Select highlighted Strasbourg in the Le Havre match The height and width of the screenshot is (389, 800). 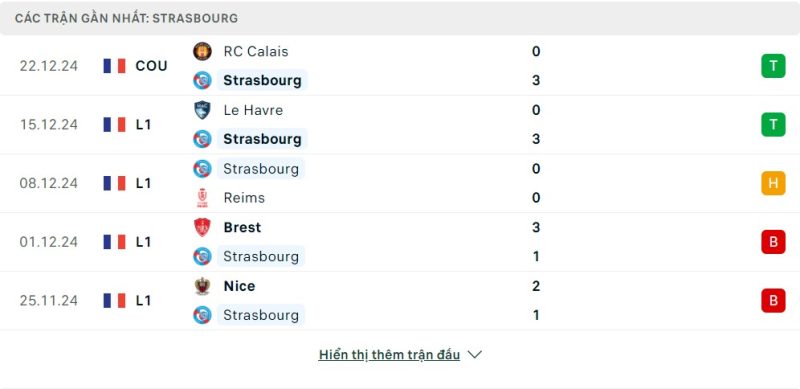pos(262,139)
